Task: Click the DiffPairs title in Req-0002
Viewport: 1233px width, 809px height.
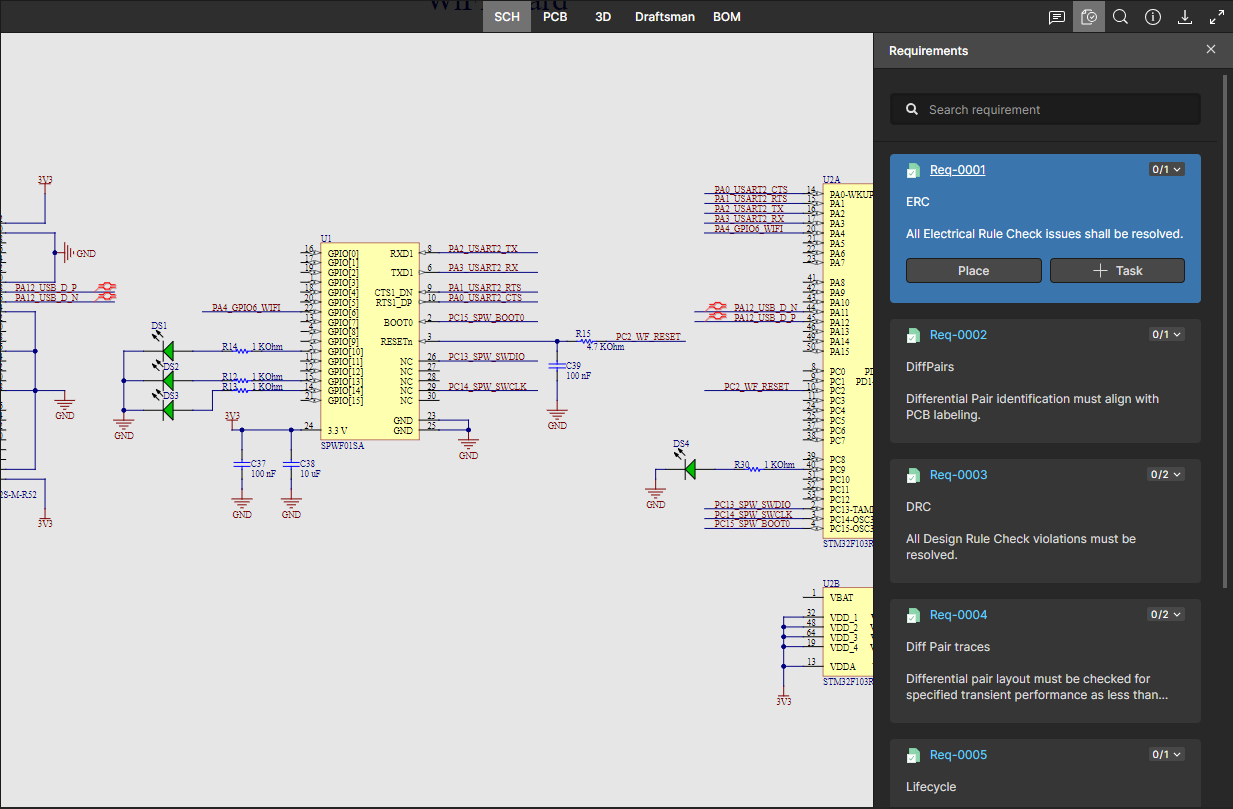Action: tap(930, 367)
